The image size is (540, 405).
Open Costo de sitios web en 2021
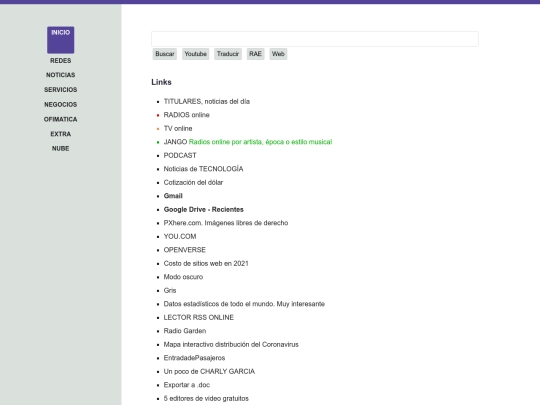tap(206, 263)
